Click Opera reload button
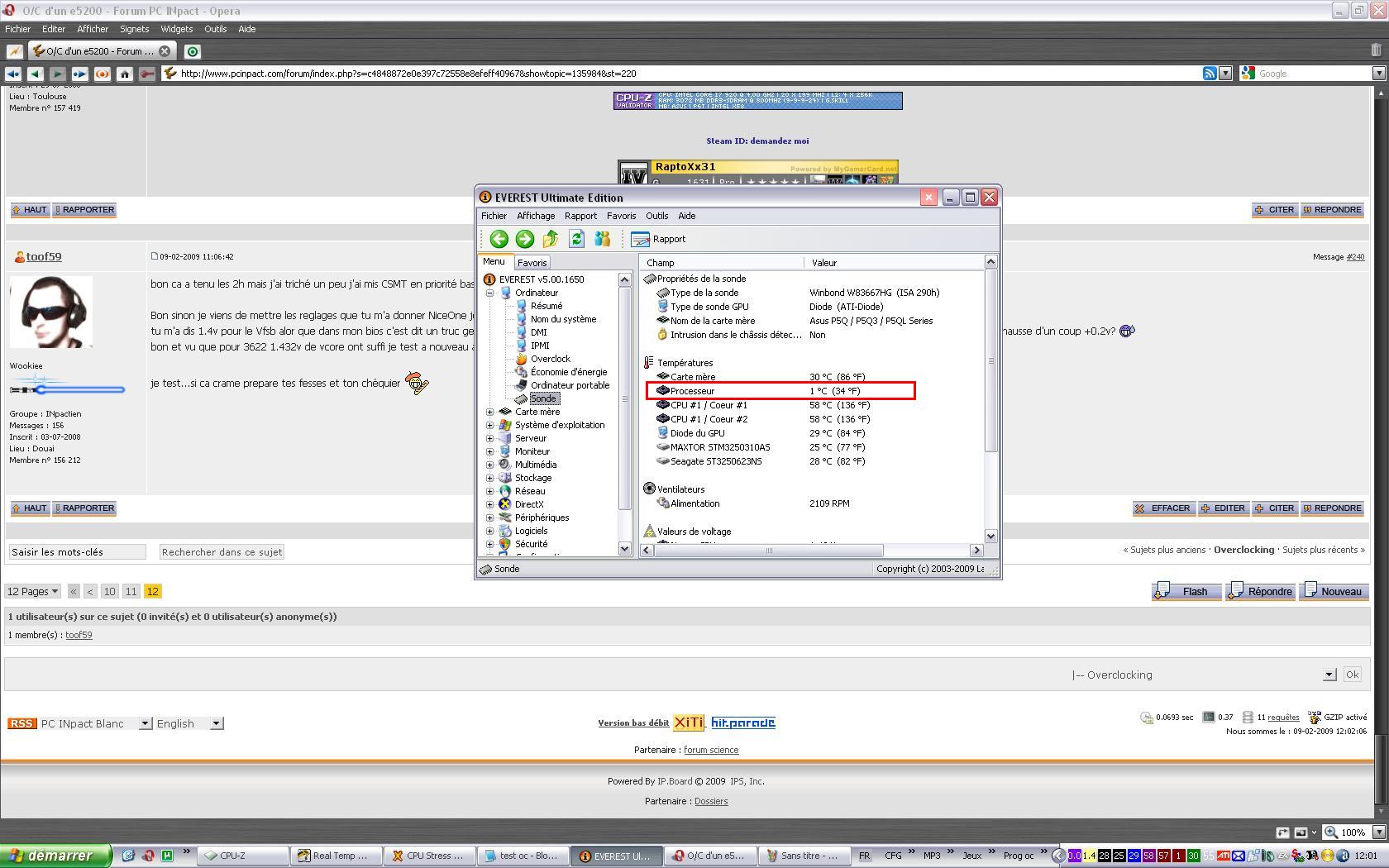The width and height of the screenshot is (1389, 868). click(x=103, y=74)
